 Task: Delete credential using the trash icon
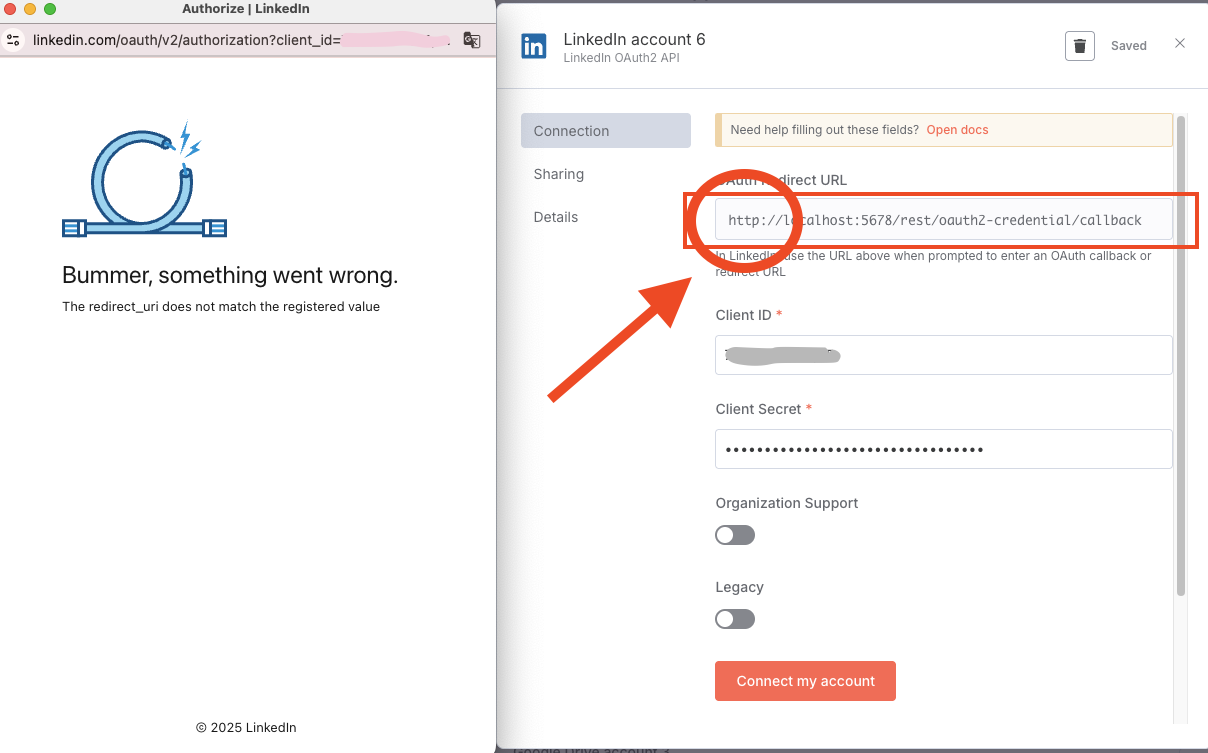click(x=1080, y=46)
